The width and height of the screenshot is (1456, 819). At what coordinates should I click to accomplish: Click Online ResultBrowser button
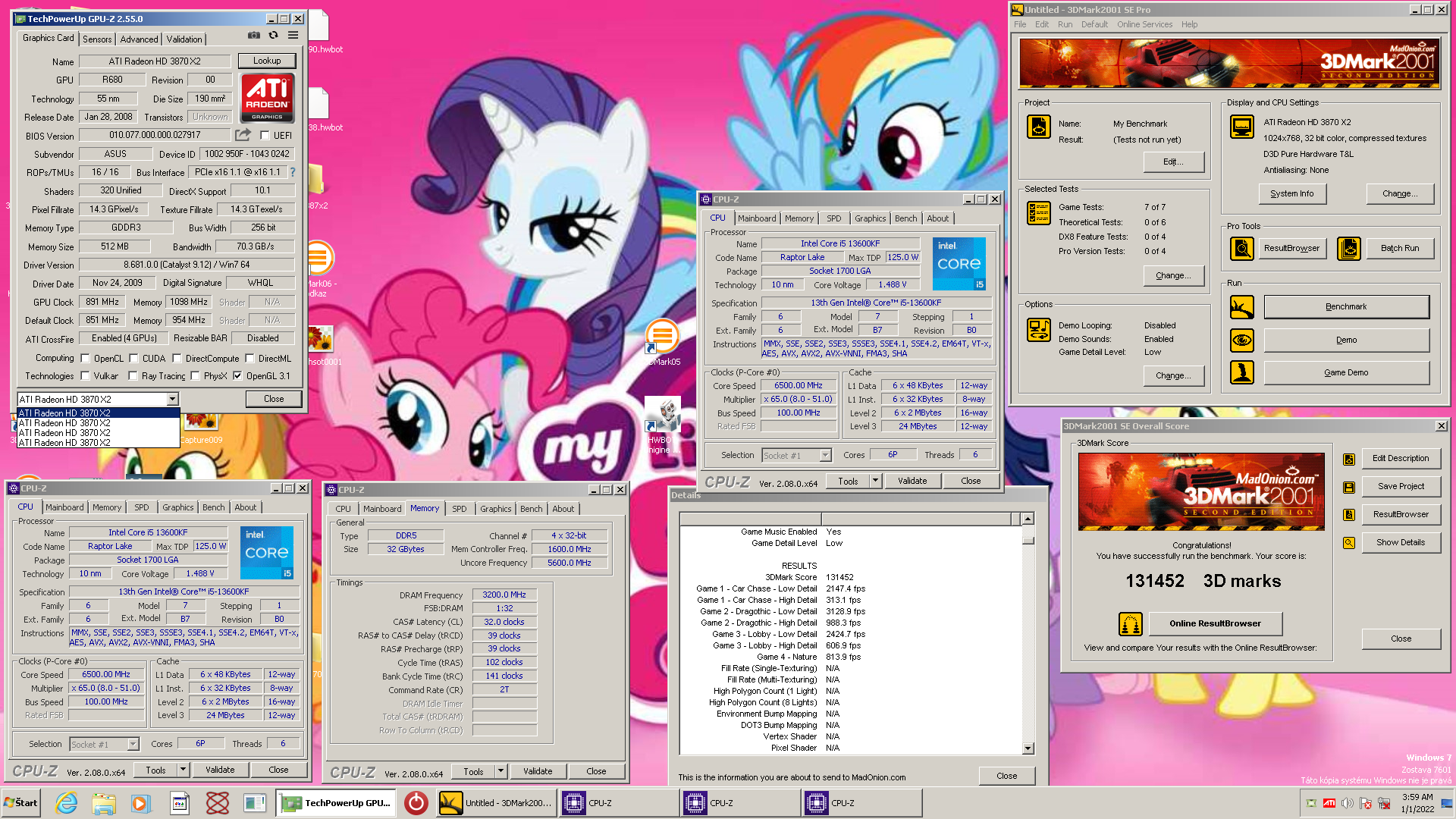[1215, 623]
